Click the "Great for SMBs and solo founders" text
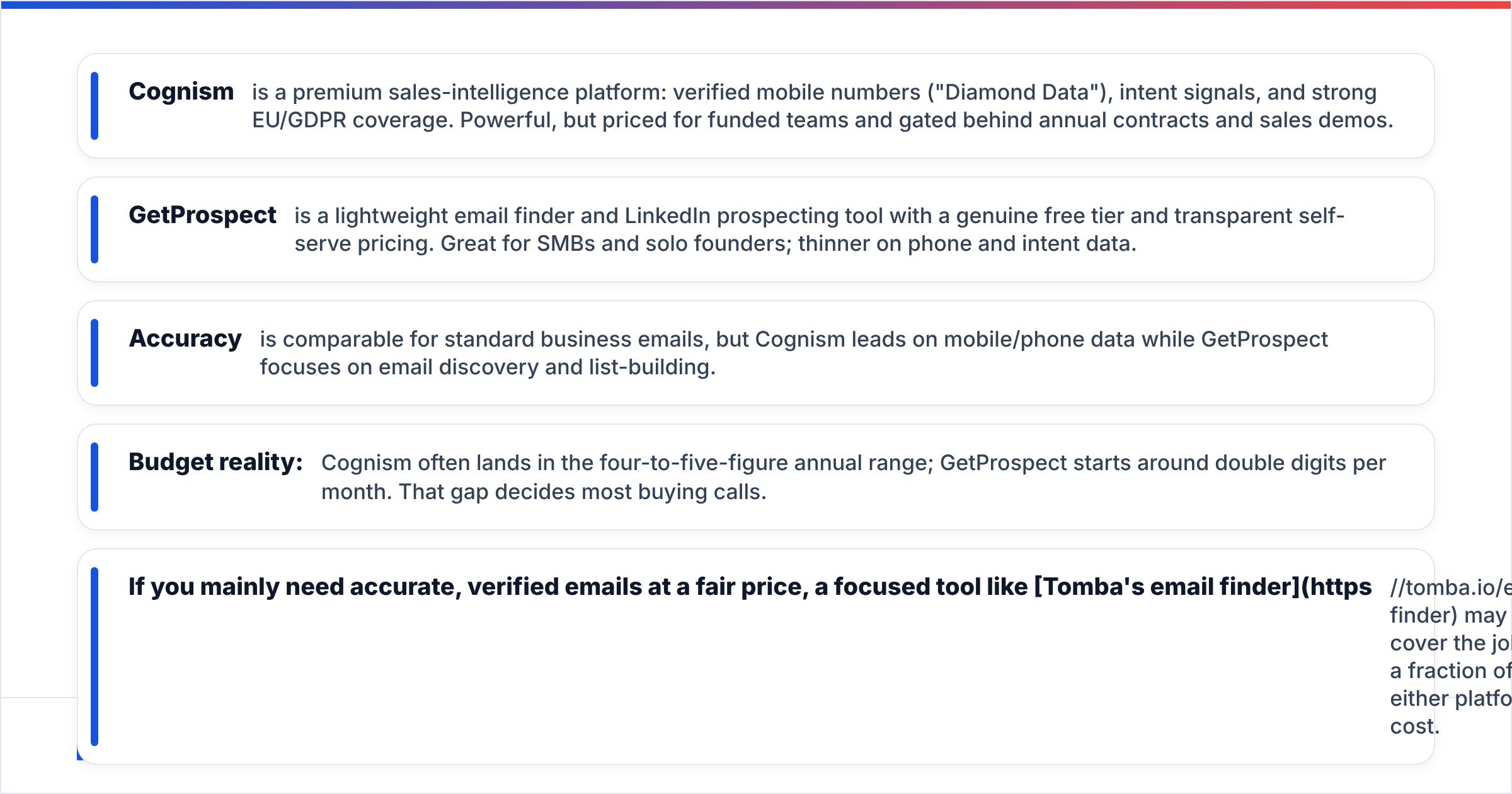The width and height of the screenshot is (1512, 794). (616, 243)
